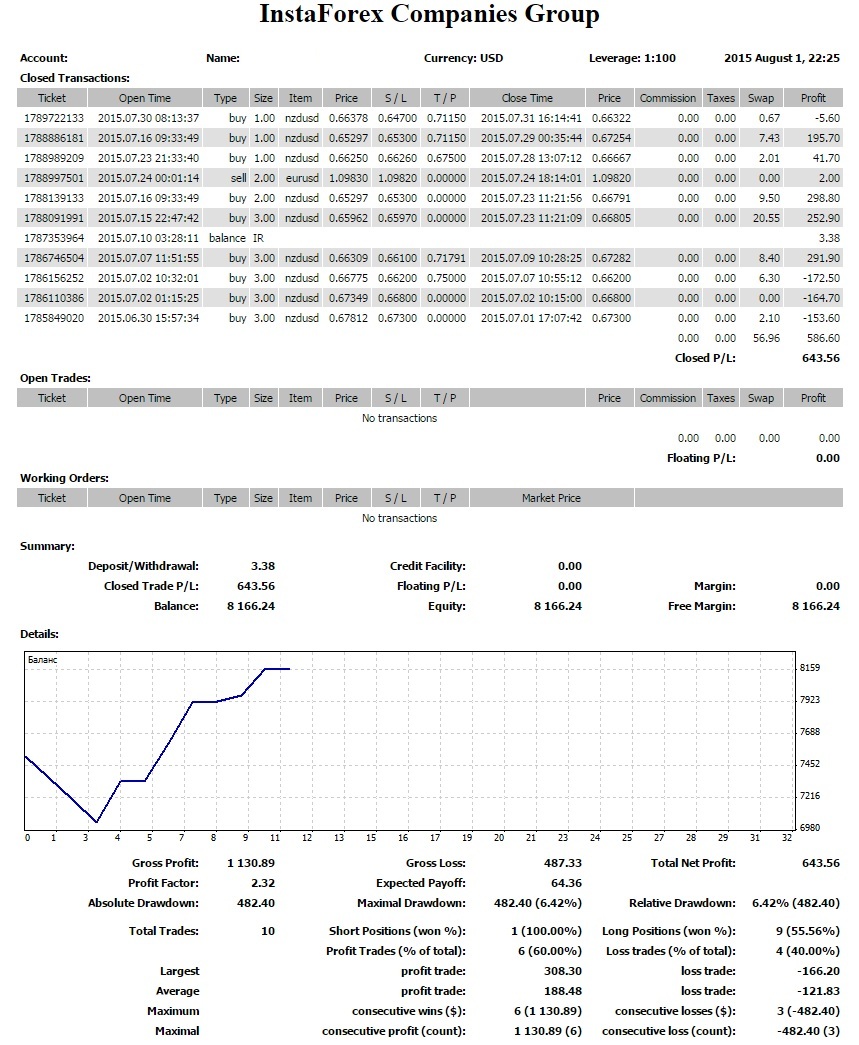Click ticket number 1788886181
This screenshot has width=859, height=1045.
coord(54,138)
